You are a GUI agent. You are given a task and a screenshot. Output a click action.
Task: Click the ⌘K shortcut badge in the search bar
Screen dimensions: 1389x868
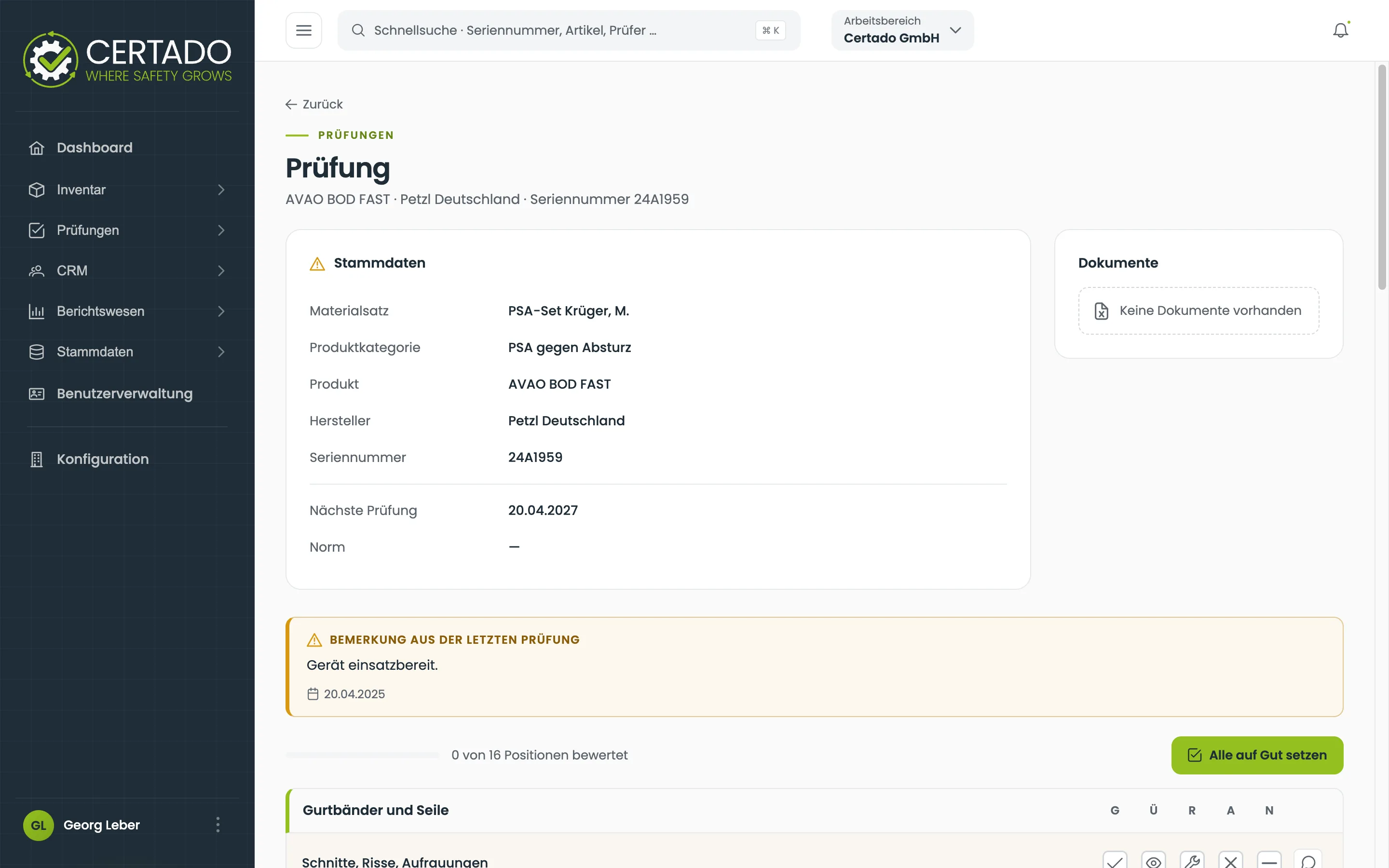pyautogui.click(x=770, y=30)
